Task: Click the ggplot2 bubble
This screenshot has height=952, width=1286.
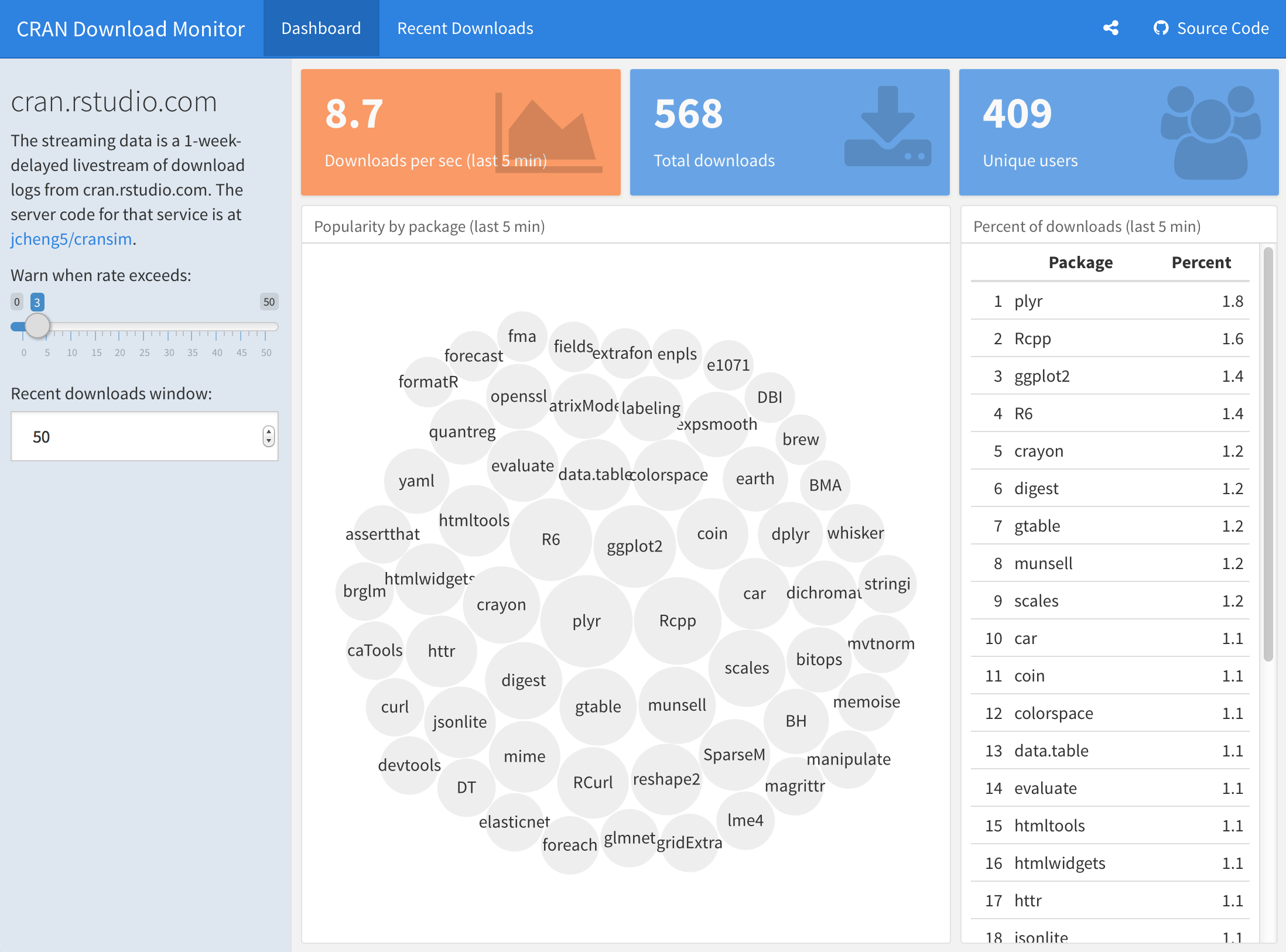Action: pyautogui.click(x=634, y=546)
